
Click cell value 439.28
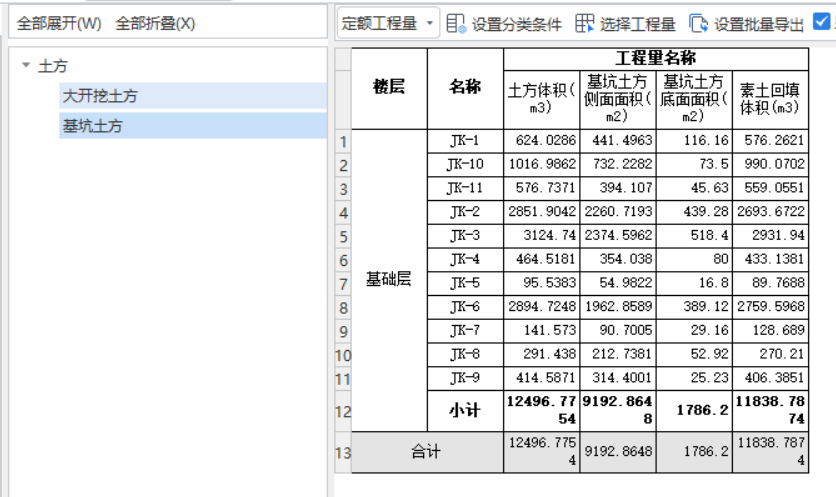pyautogui.click(x=694, y=212)
